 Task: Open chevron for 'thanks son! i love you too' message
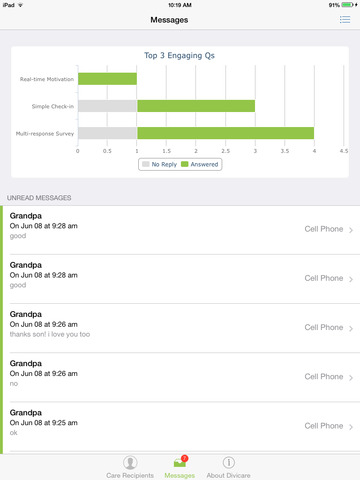pyautogui.click(x=351, y=328)
